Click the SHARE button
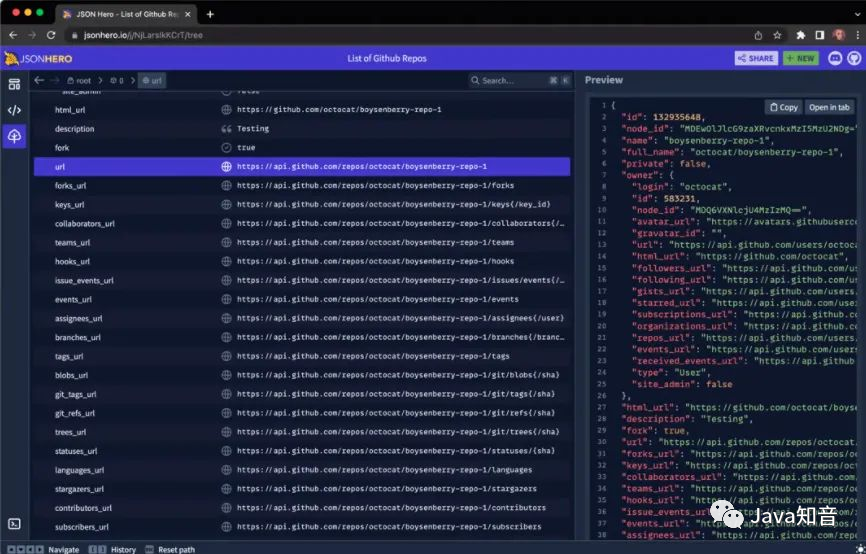 (756, 58)
